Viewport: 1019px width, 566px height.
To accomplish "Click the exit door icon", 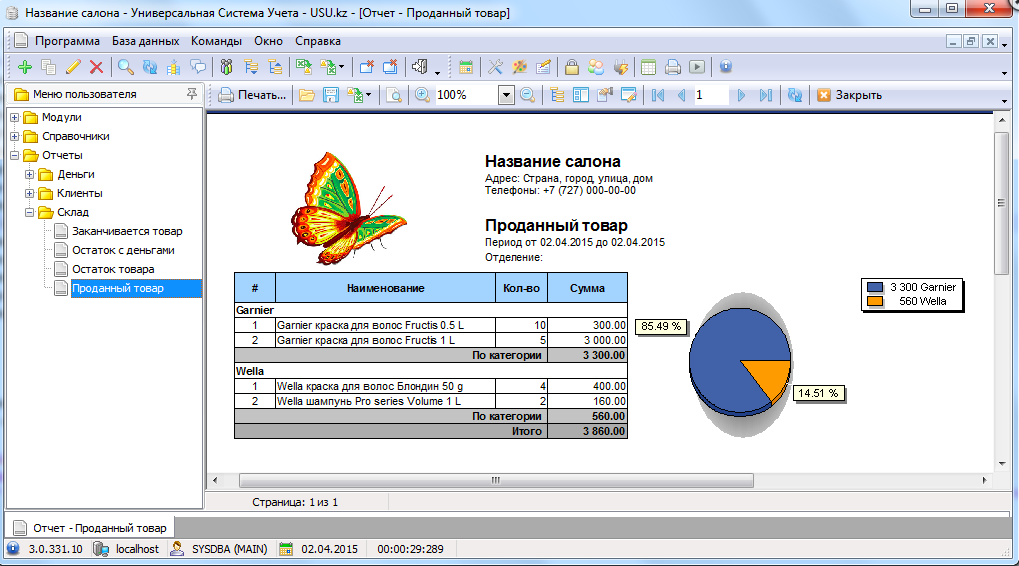I will (x=419, y=67).
